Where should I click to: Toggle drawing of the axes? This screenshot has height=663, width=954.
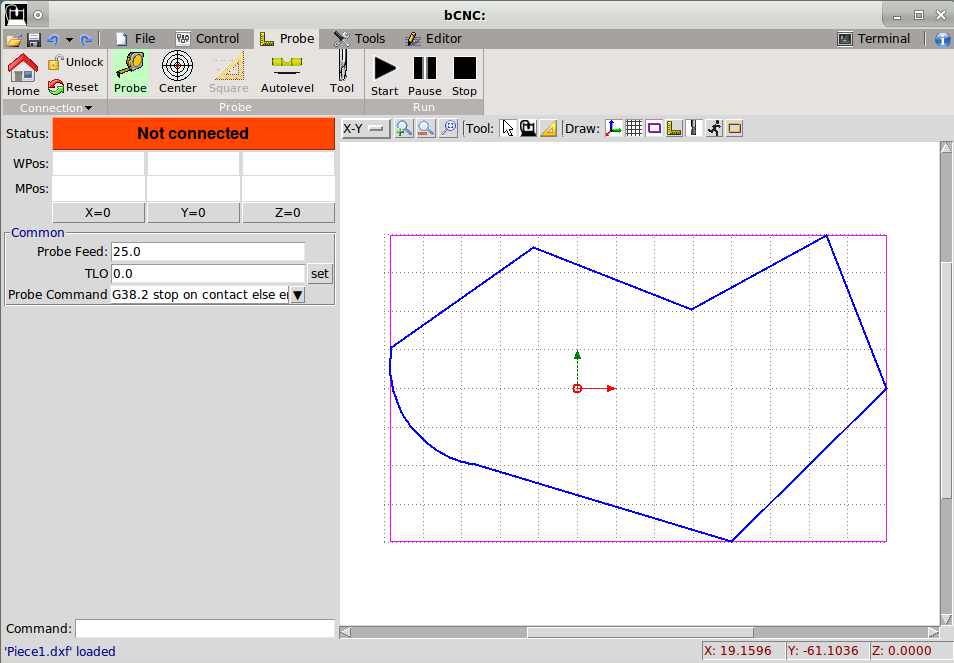(613, 128)
